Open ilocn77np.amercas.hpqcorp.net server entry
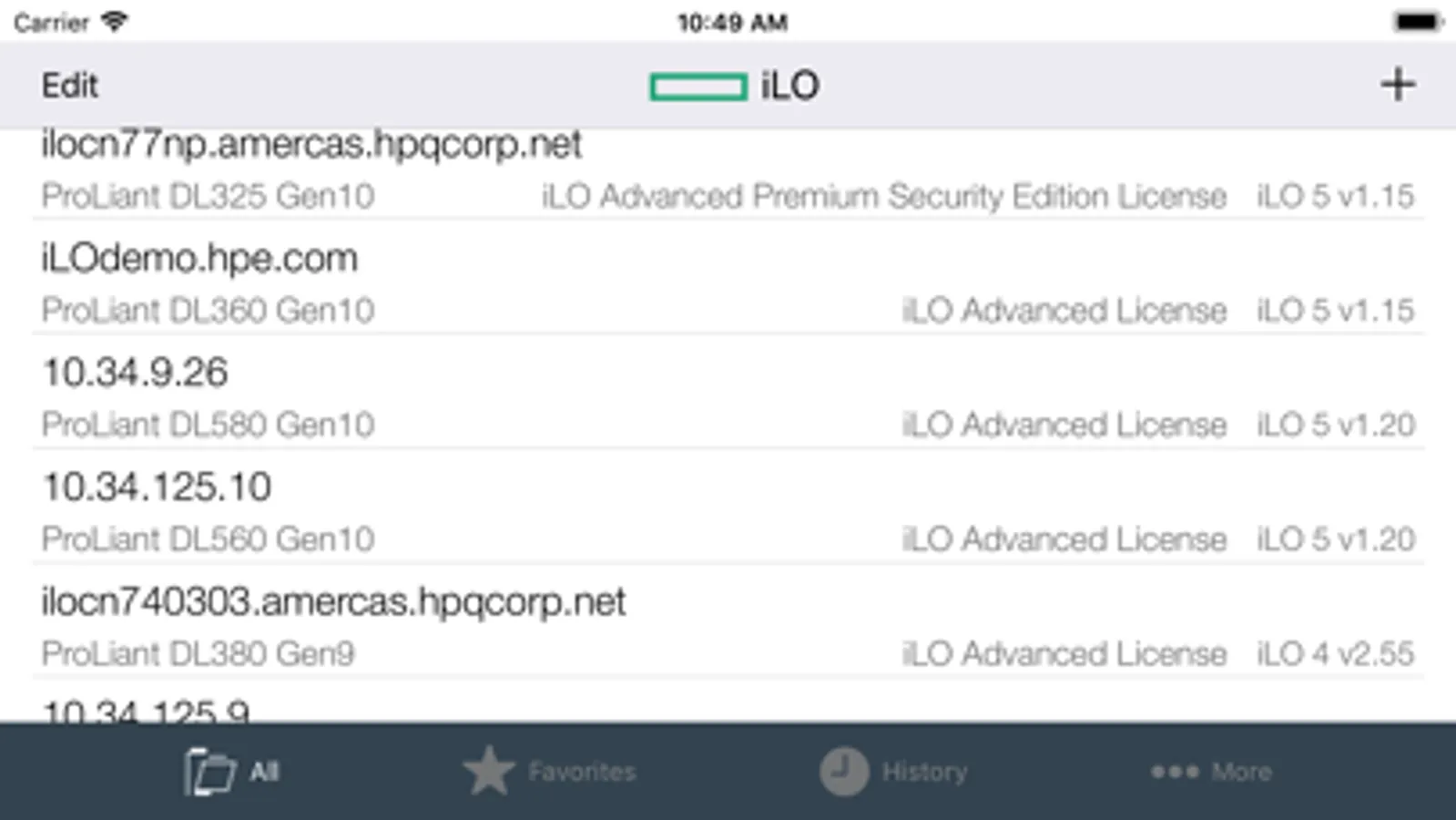The image size is (1456, 820). click(x=311, y=145)
